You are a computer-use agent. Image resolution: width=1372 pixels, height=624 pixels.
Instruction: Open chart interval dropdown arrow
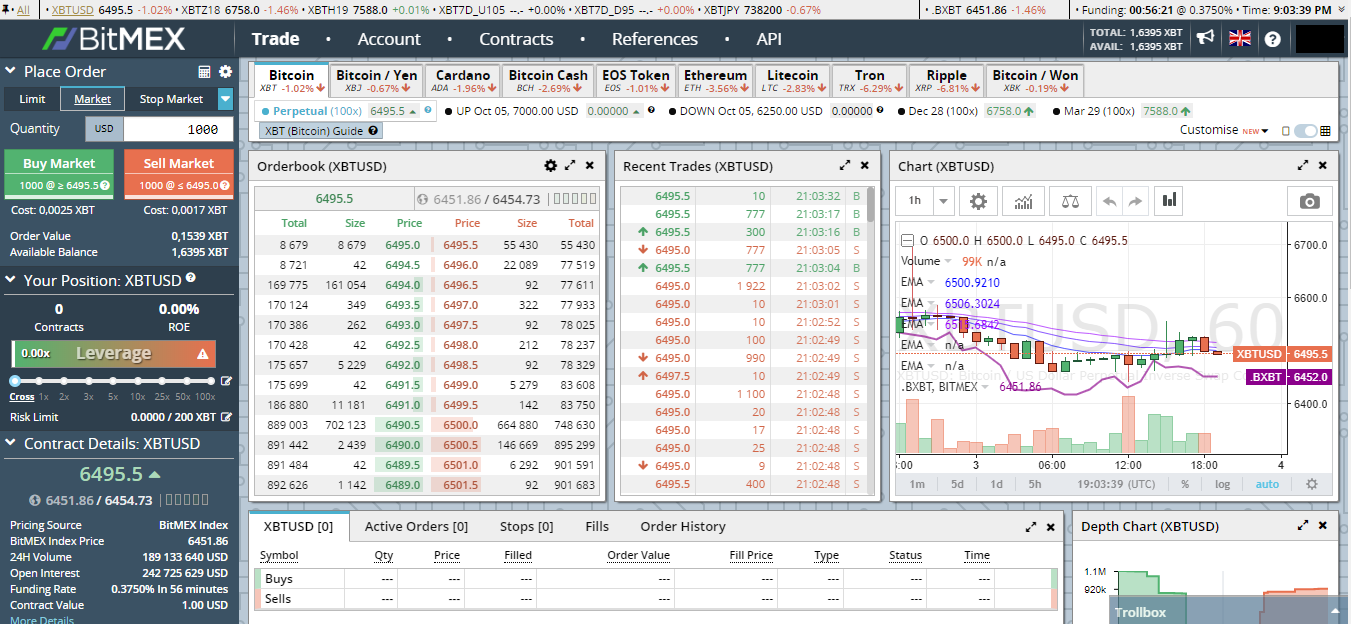tap(944, 201)
